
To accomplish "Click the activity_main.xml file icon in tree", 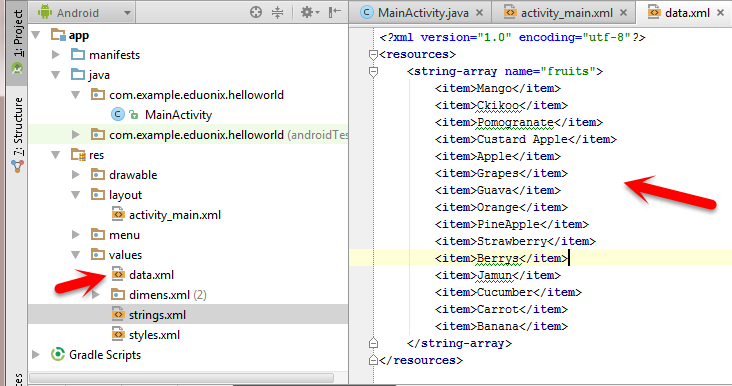I will [x=118, y=214].
